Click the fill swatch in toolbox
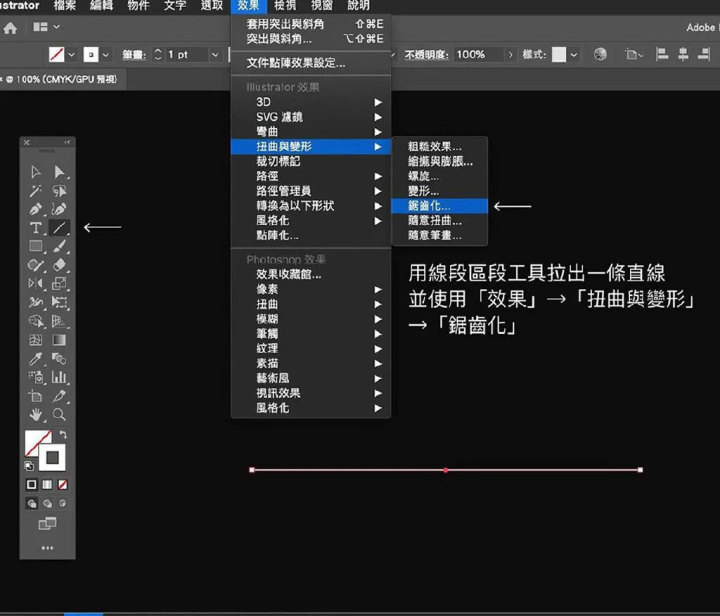The image size is (720, 616). (35, 441)
